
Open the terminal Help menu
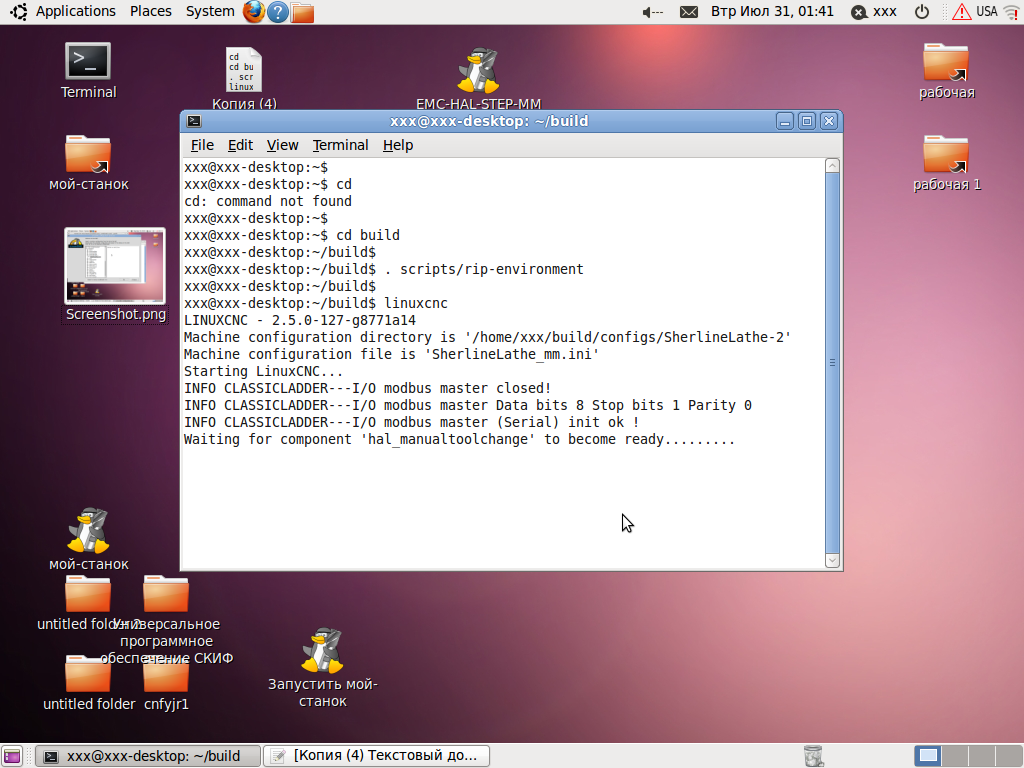(x=398, y=145)
